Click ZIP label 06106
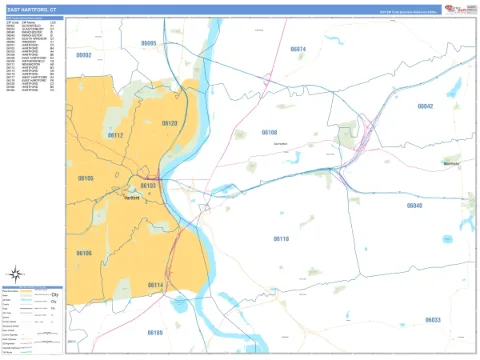This screenshot has width=480, height=360. click(x=84, y=253)
